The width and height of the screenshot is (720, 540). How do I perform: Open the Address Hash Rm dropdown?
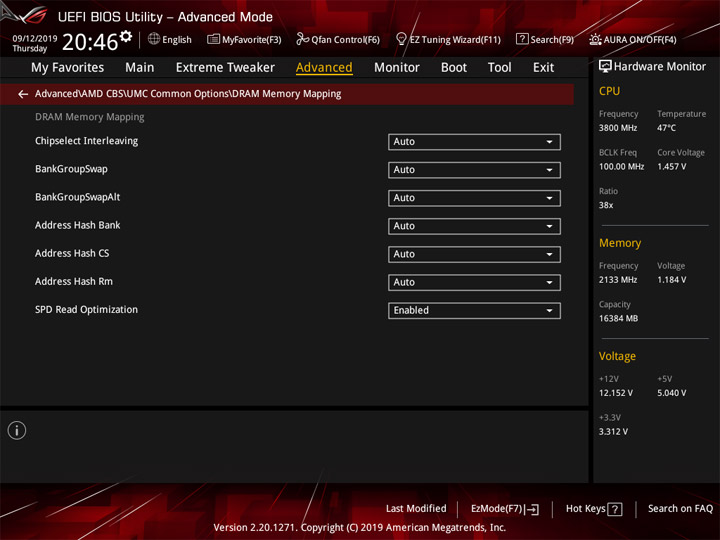click(474, 282)
